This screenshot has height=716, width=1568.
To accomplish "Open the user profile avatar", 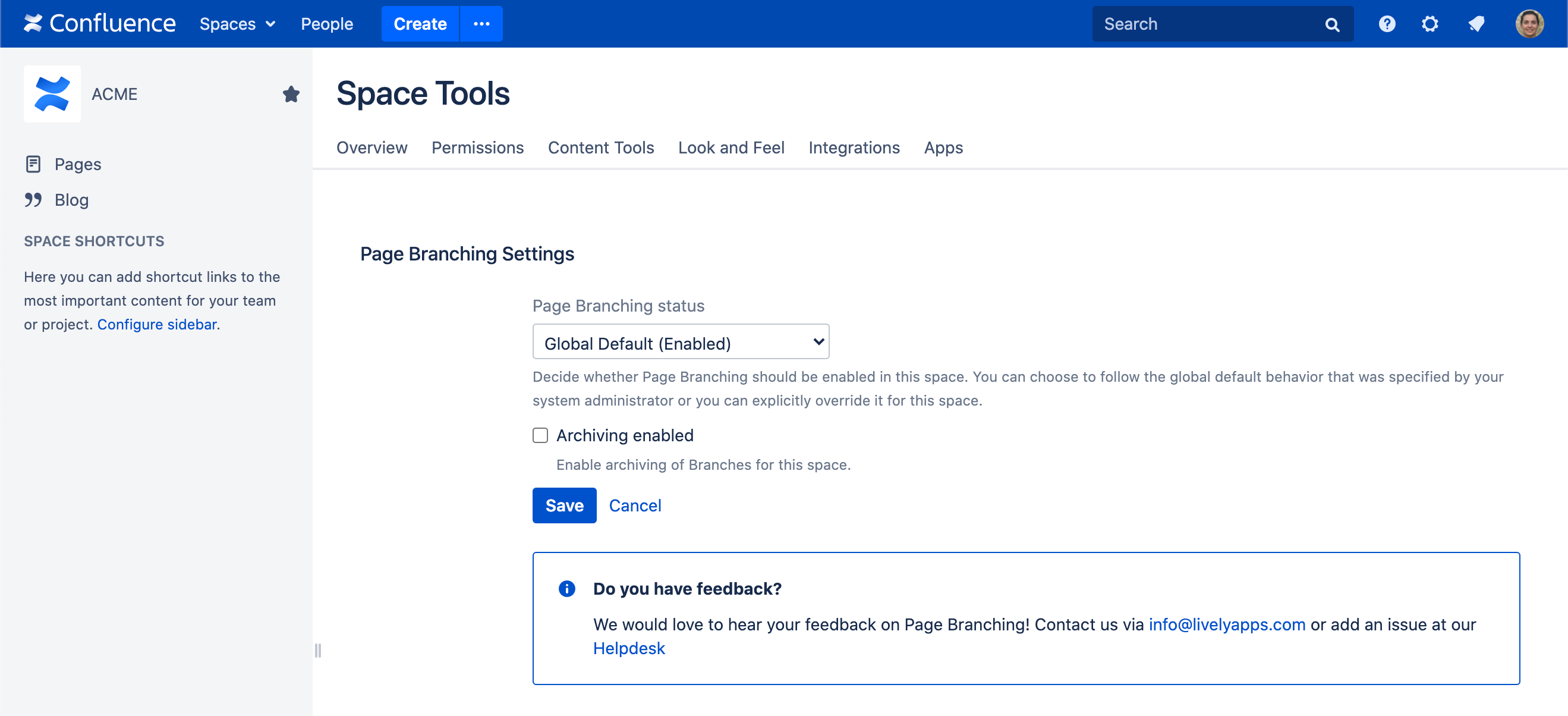I will click(x=1528, y=24).
